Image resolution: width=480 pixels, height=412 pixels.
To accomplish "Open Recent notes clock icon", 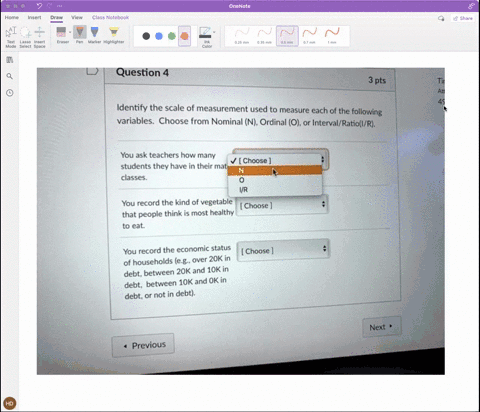I will (10, 93).
